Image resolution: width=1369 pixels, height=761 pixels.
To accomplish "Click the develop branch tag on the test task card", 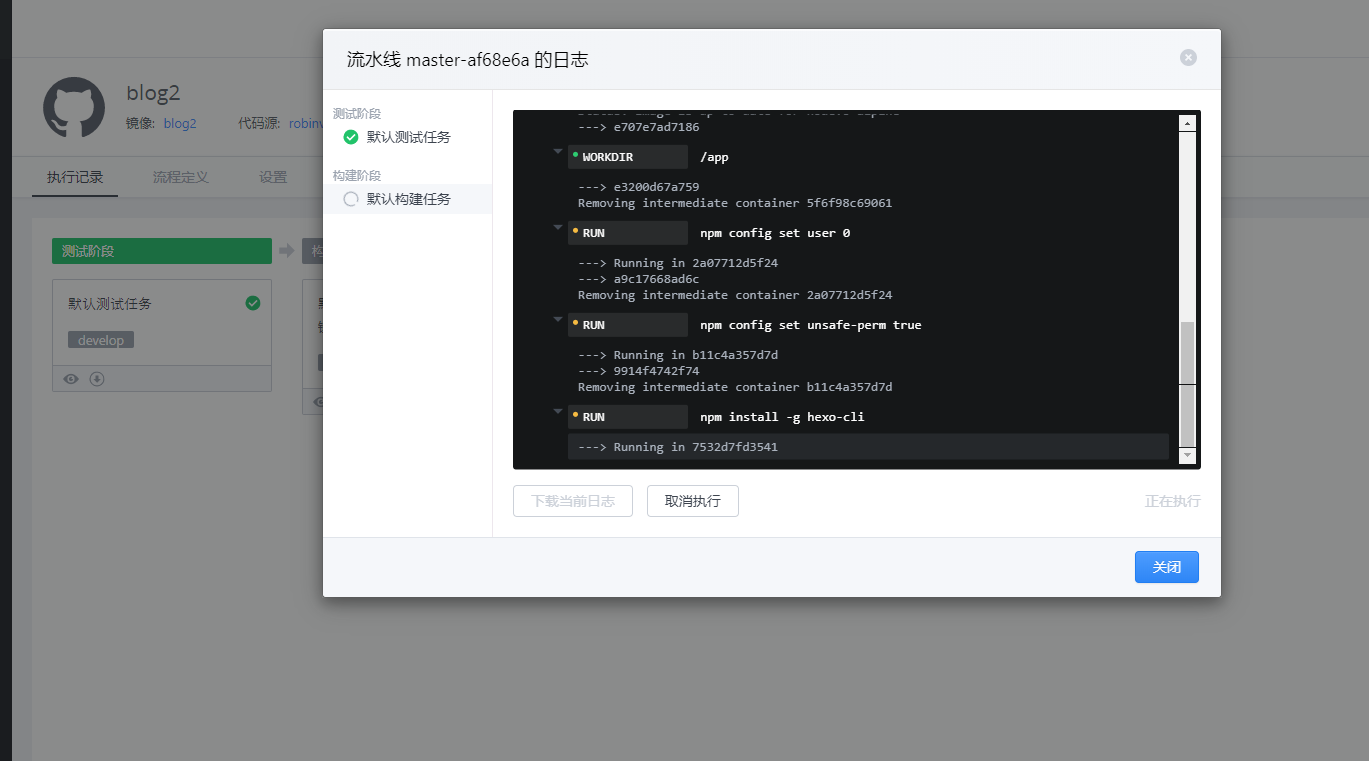I will [x=100, y=339].
